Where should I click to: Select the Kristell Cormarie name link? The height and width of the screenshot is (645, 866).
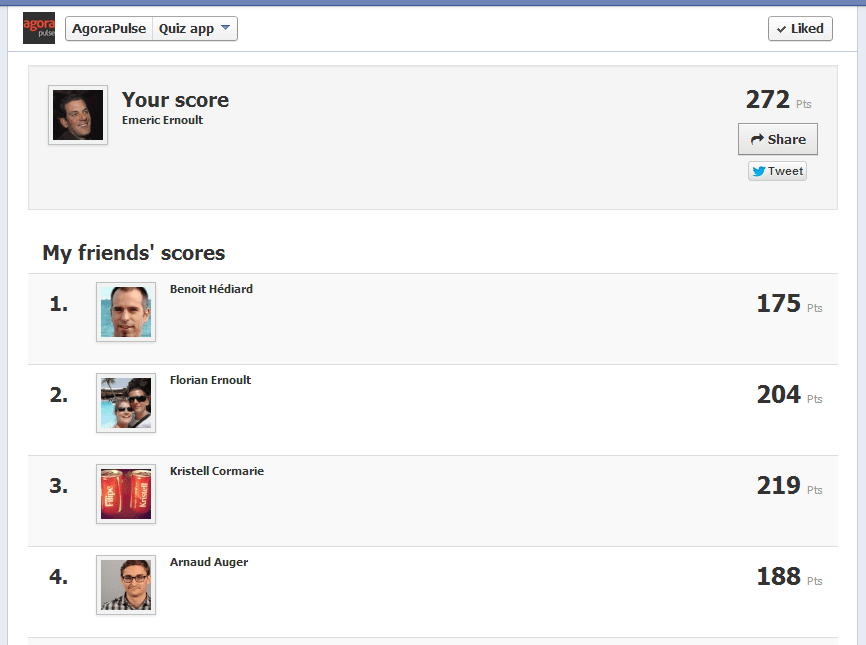[217, 471]
